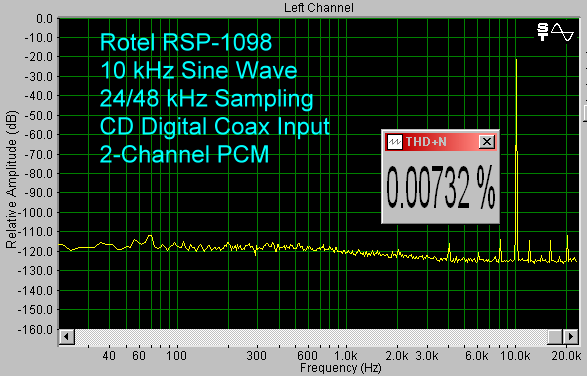Click the 300 frequency axis label
This screenshot has width=587, height=376.
point(256,355)
